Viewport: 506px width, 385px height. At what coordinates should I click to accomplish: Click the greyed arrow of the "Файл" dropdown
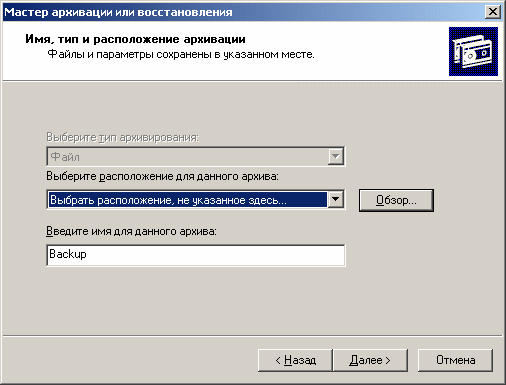(x=336, y=156)
